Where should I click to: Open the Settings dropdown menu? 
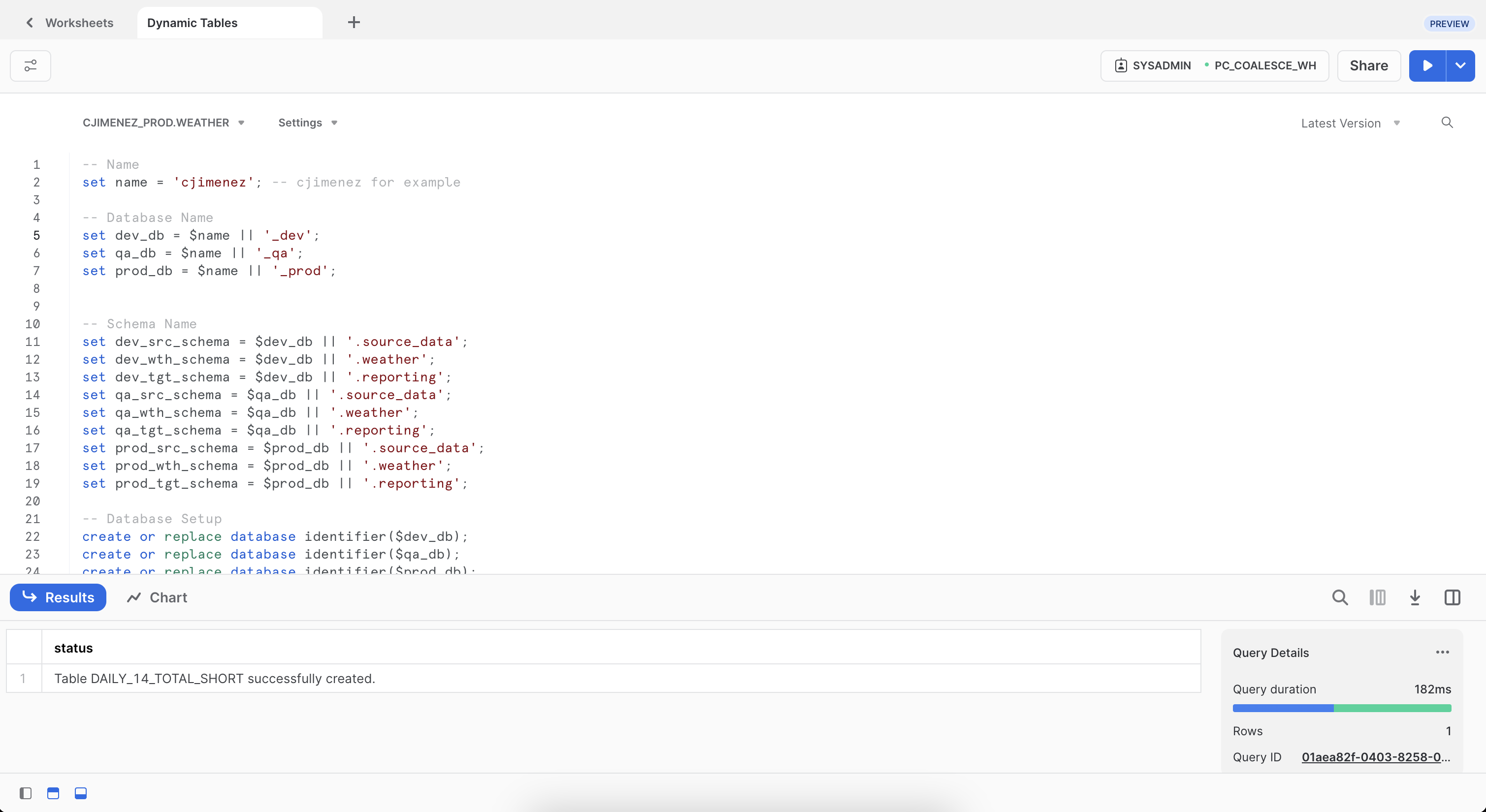(307, 123)
